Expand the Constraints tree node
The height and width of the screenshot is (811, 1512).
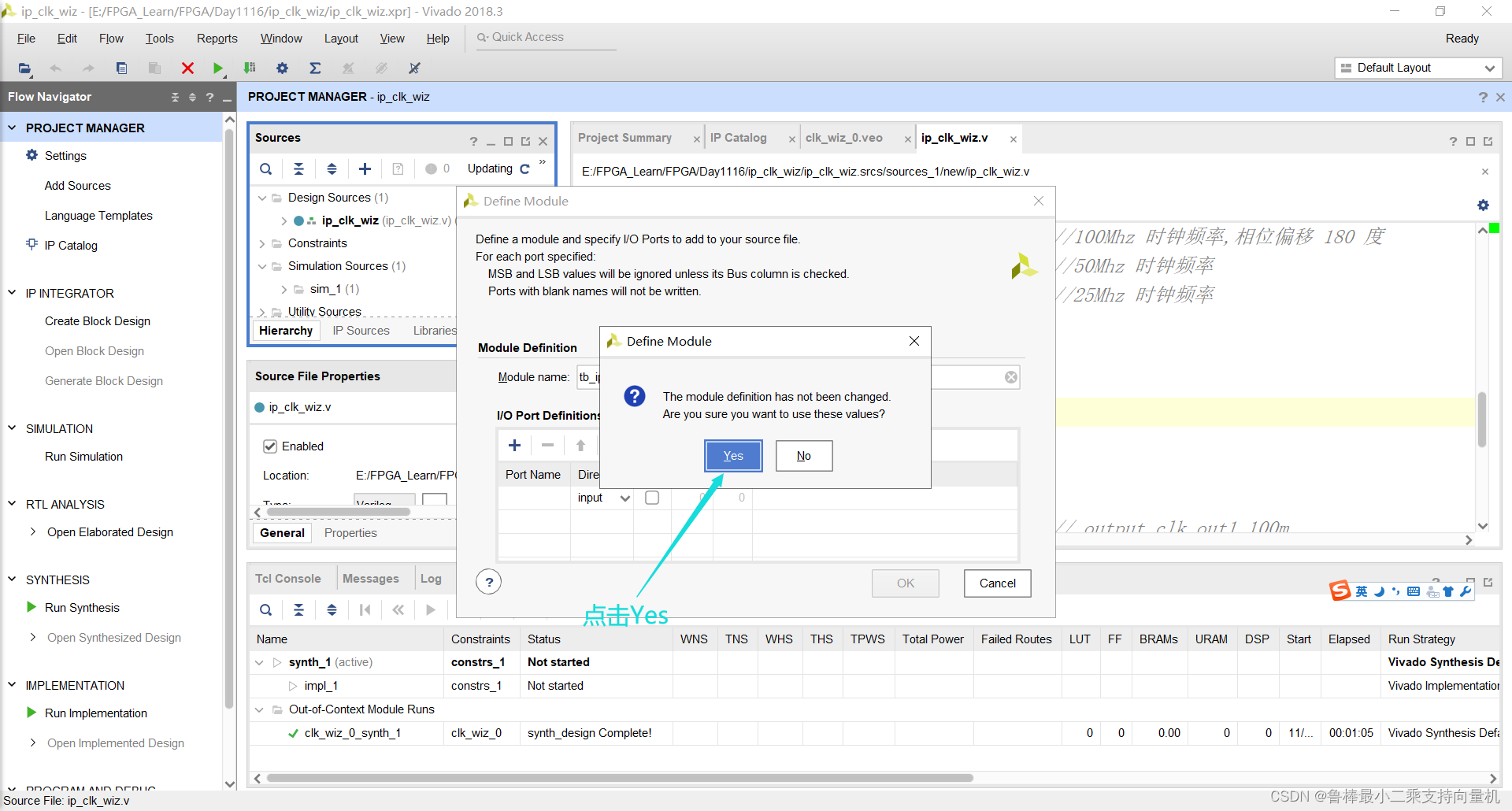(x=262, y=243)
